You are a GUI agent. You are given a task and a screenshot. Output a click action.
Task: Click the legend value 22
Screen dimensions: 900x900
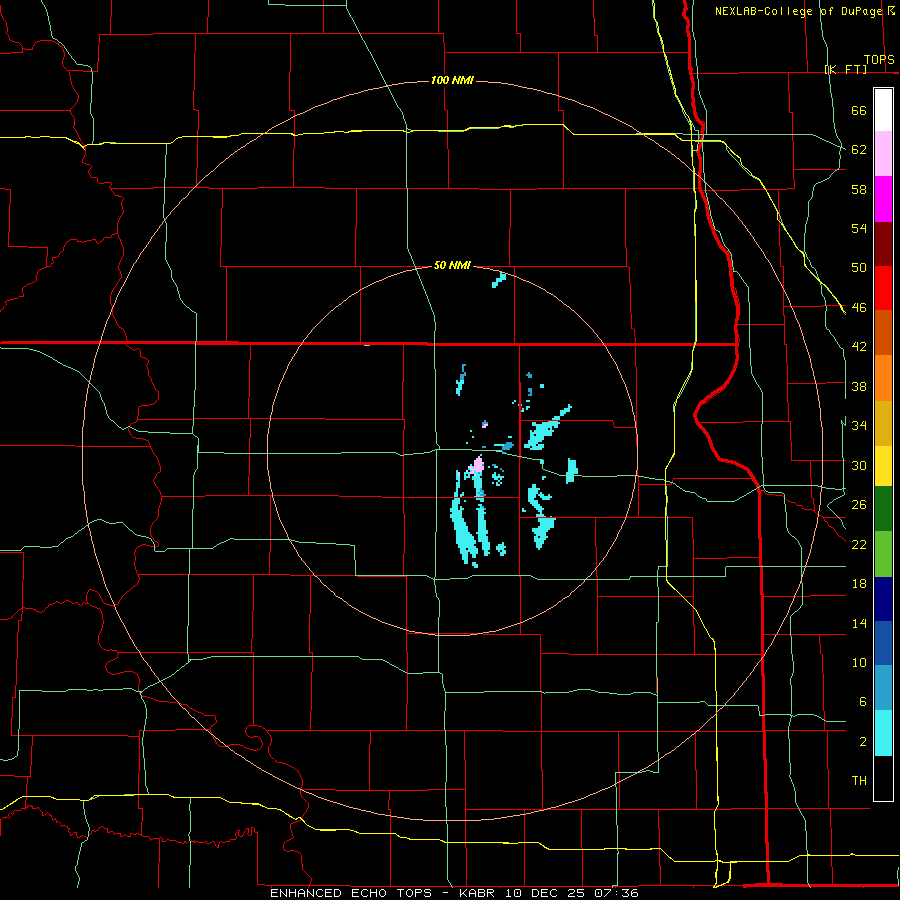pyautogui.click(x=859, y=545)
